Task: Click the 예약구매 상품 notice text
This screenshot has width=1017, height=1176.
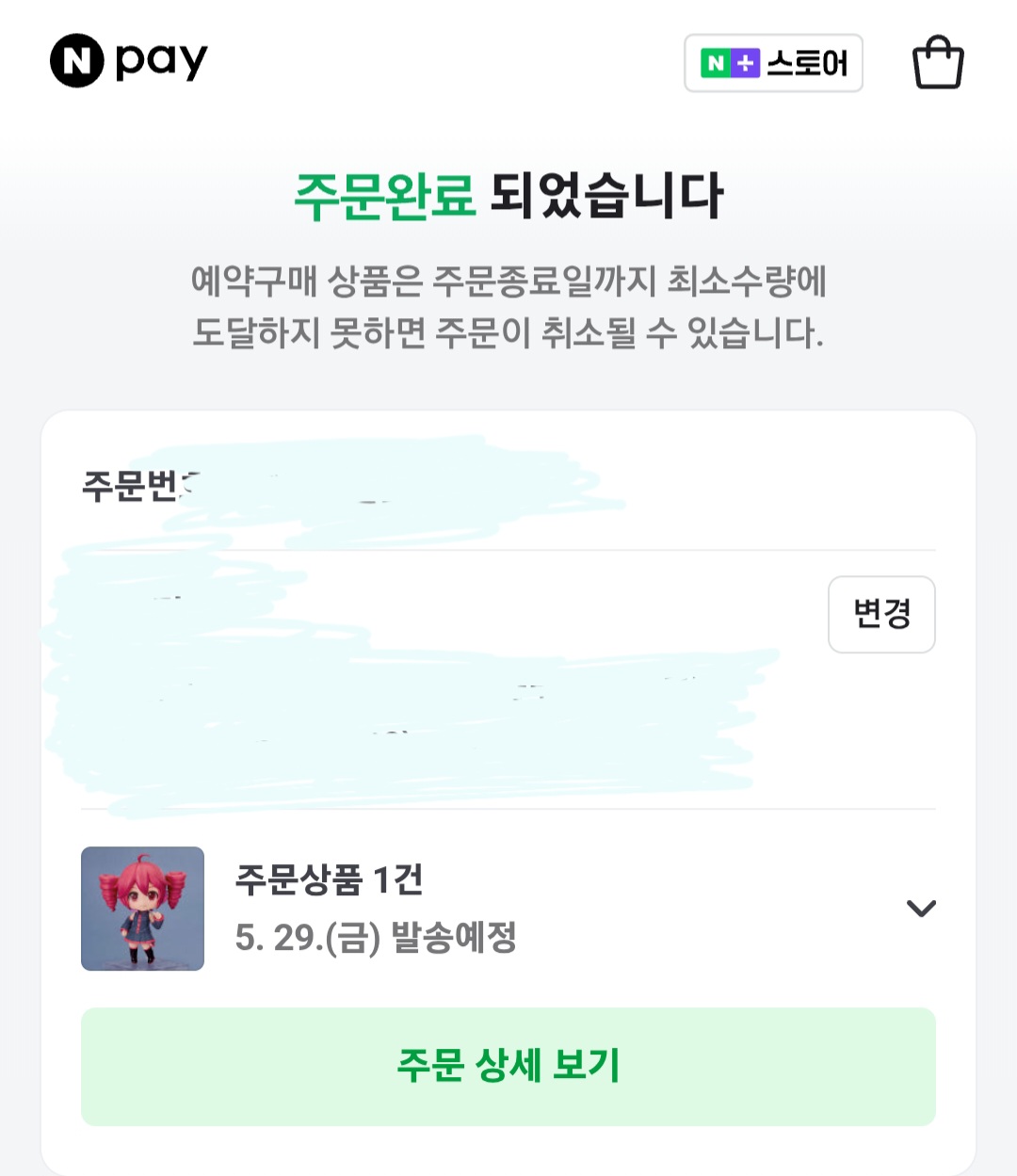Action: tap(508, 281)
